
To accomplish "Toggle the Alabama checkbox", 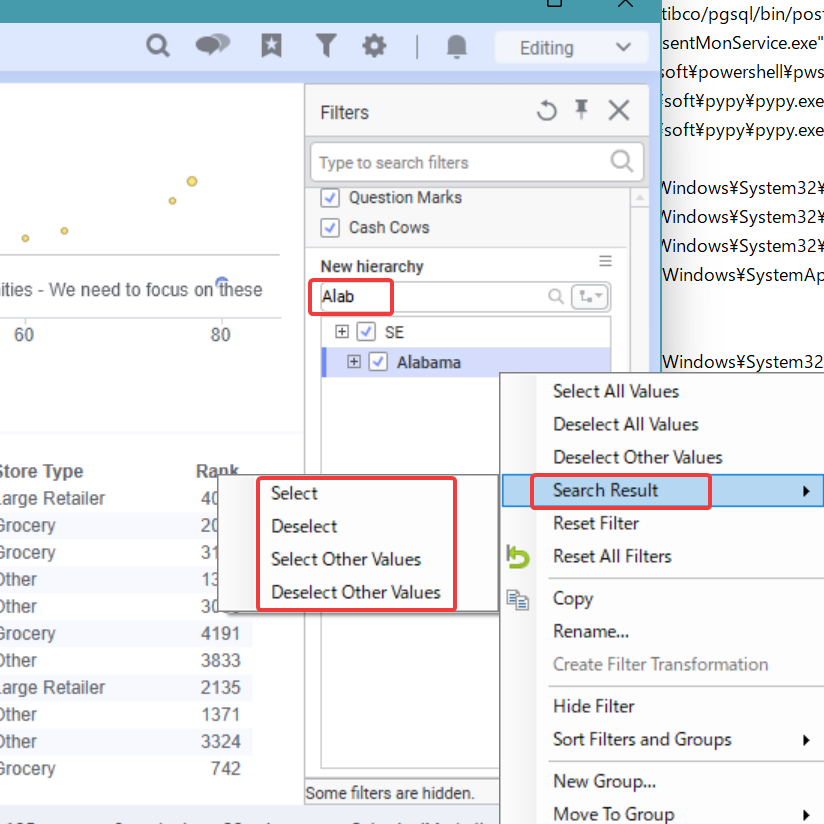I will (x=378, y=362).
